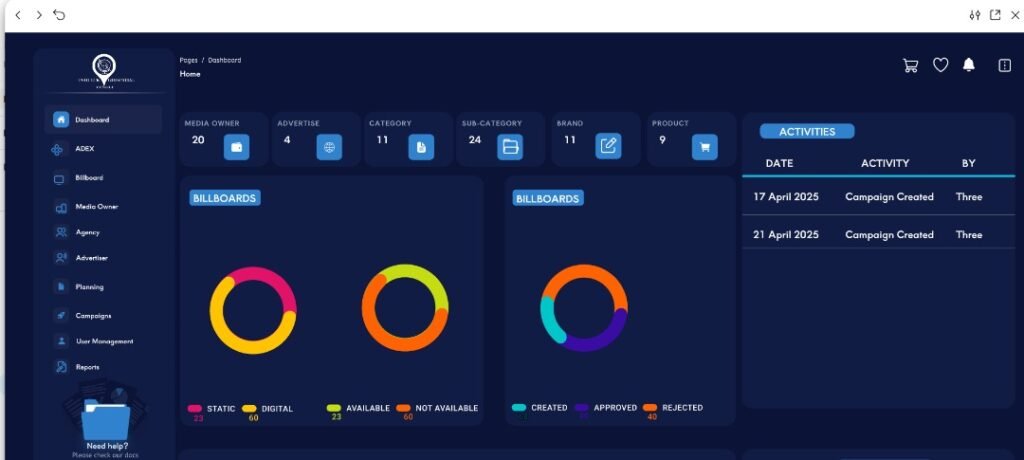Click the Sub-Category folder icon
Viewport: 1024px width, 460px height.
point(510,146)
